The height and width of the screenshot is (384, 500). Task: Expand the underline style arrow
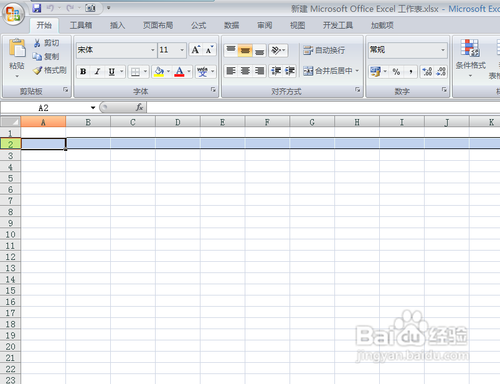tap(122, 71)
